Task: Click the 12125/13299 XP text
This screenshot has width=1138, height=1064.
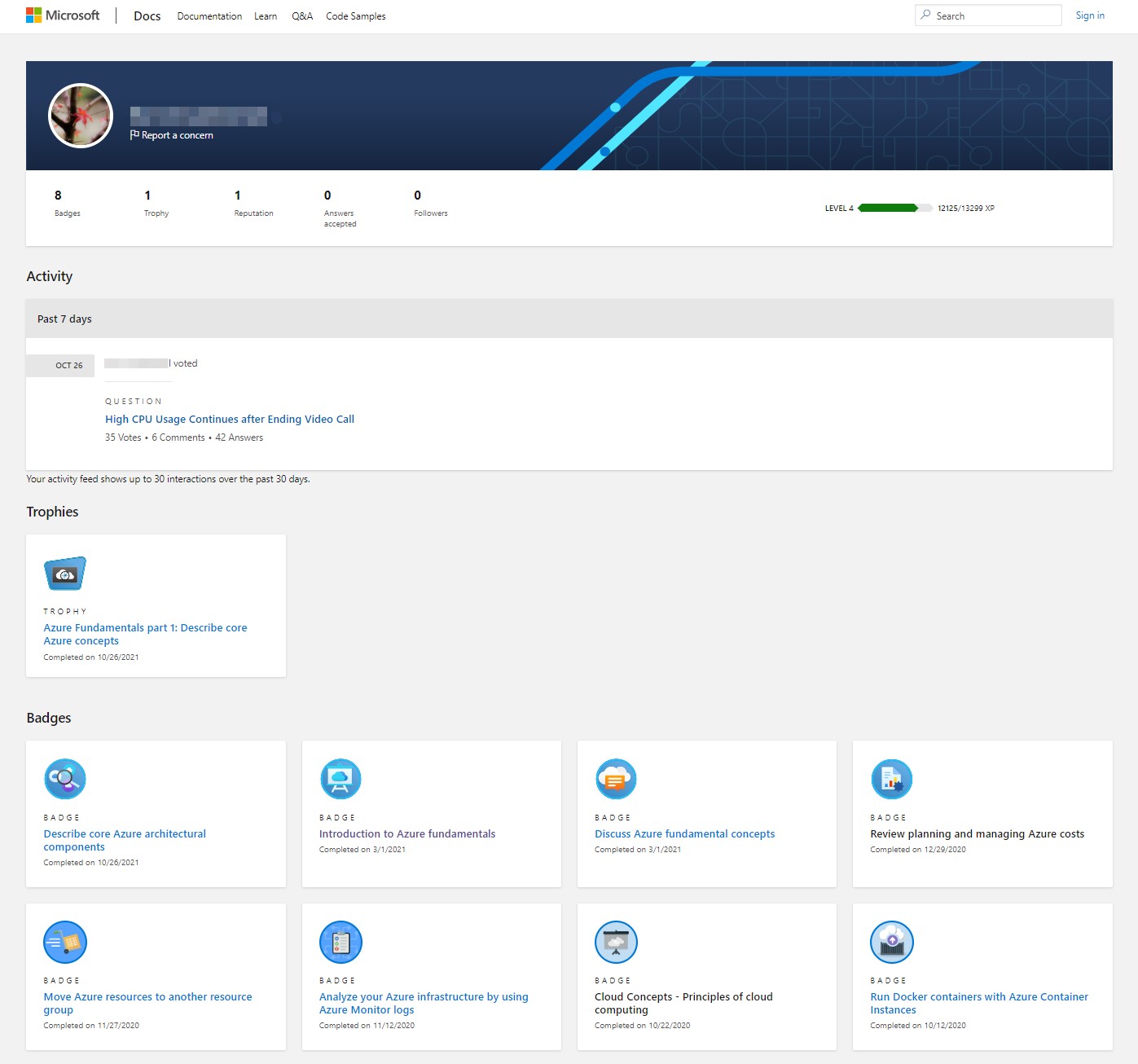Action: point(966,209)
